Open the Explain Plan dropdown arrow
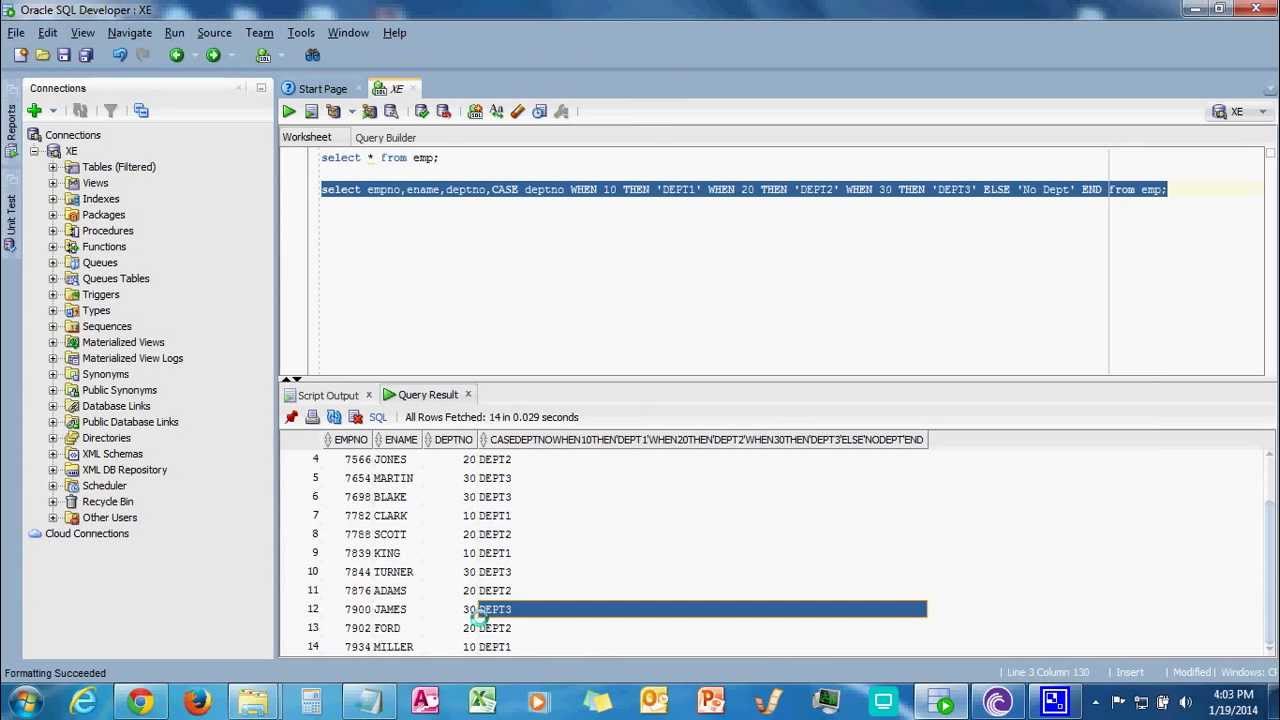This screenshot has height=720, width=1280. pos(351,111)
